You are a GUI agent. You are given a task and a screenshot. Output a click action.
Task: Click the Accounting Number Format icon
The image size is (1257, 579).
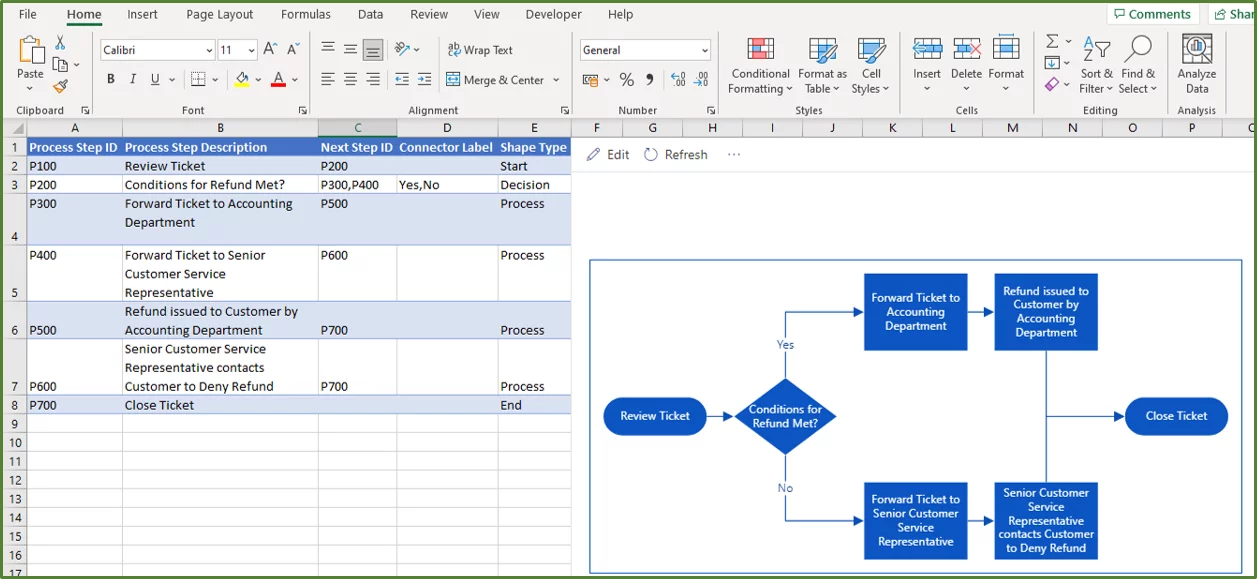pos(590,80)
